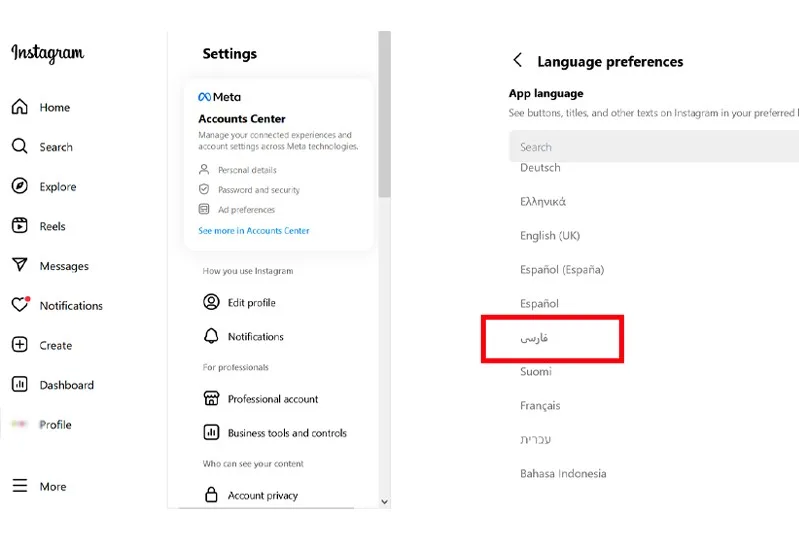
Task: Go back with the chevron beside Language preferences
Action: 517,60
